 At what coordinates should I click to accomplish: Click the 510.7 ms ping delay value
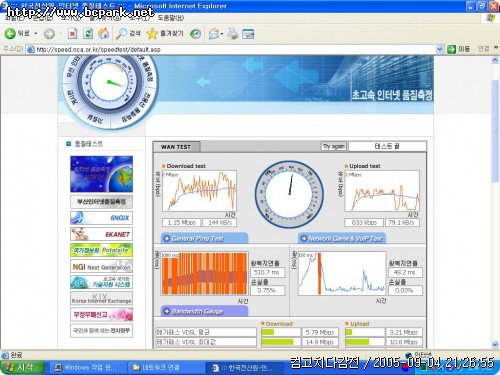tap(267, 272)
